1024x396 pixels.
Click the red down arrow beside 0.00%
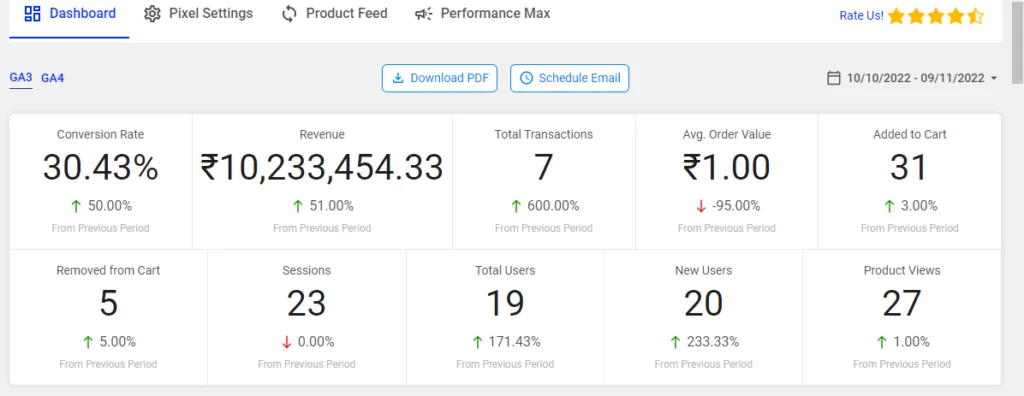pyautogui.click(x=286, y=342)
